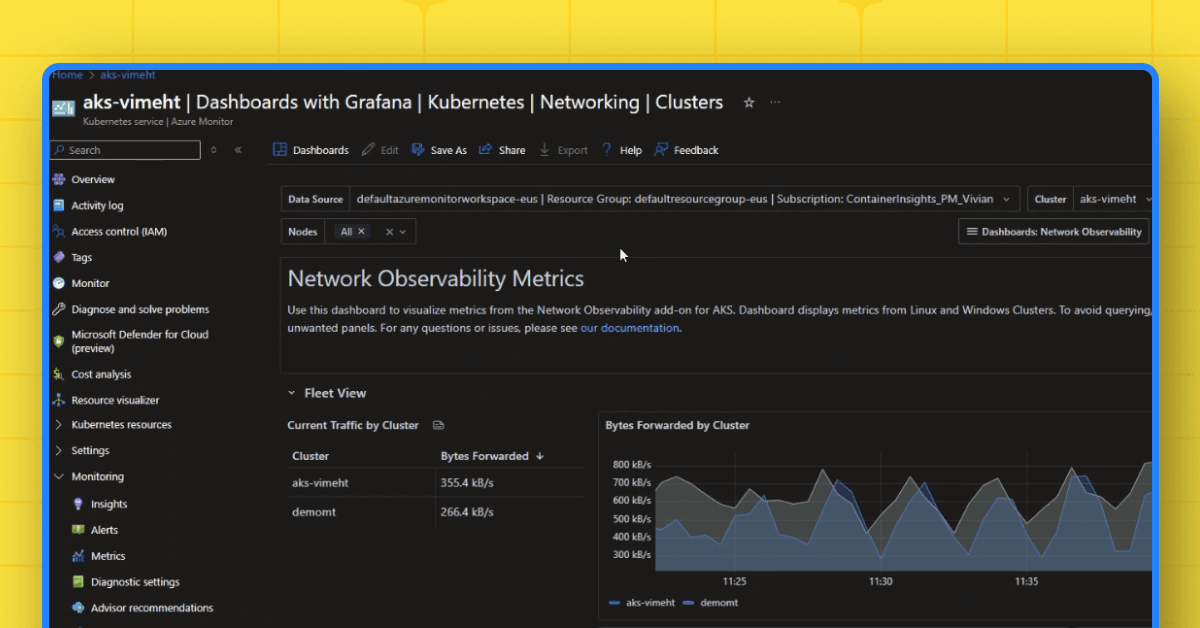Click the Microsoft Defender for Cloud shield icon
This screenshot has height=628, width=1200.
pos(59,341)
